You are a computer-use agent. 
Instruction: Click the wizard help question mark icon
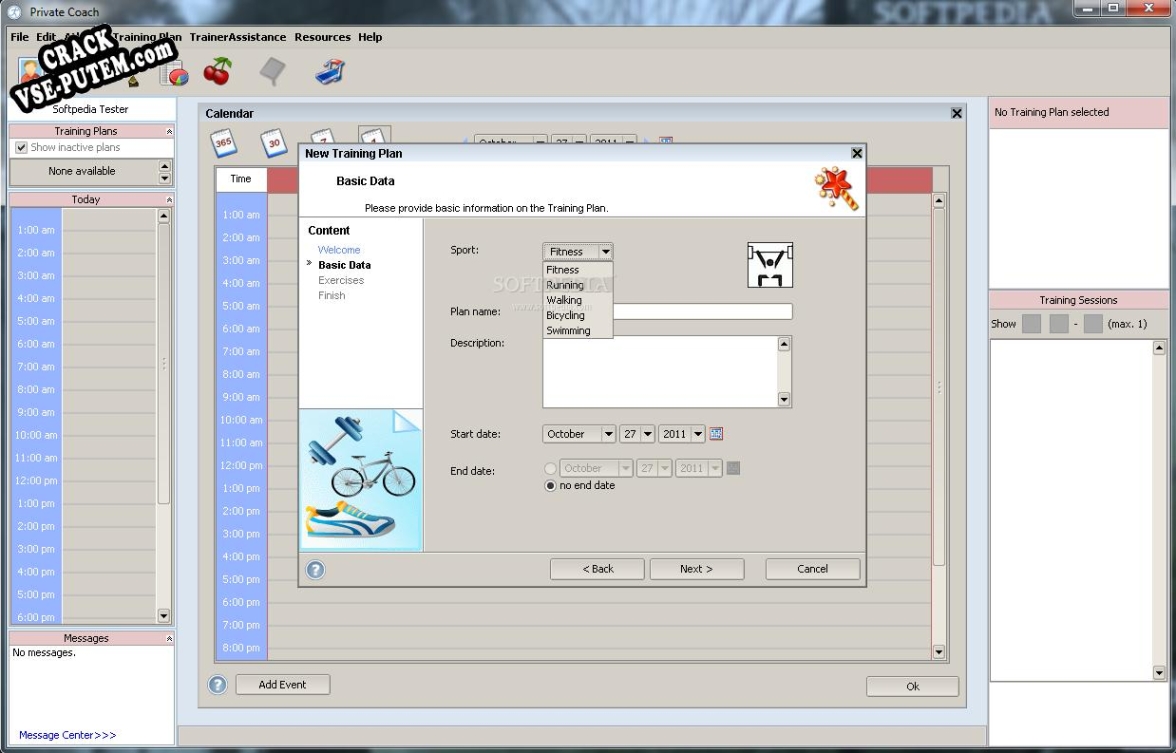[316, 569]
